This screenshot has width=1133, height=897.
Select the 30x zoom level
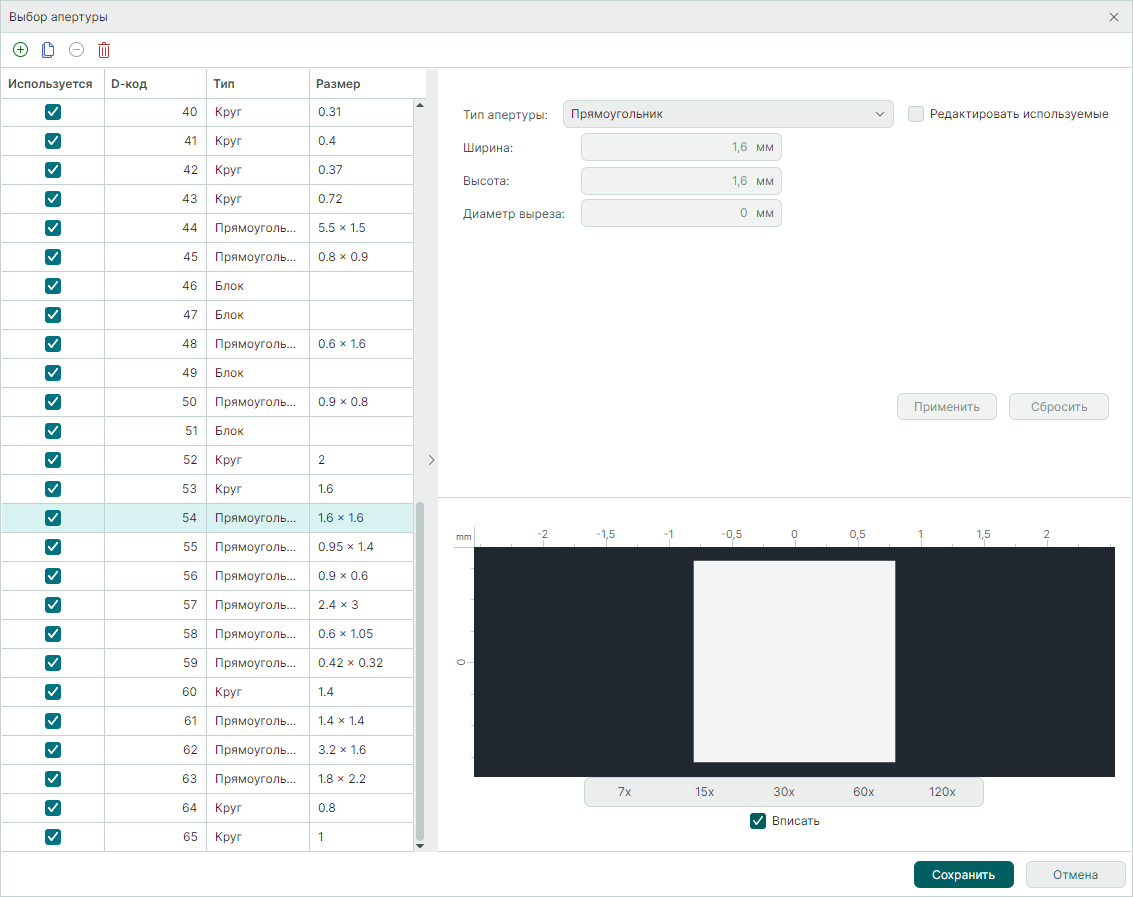[783, 792]
